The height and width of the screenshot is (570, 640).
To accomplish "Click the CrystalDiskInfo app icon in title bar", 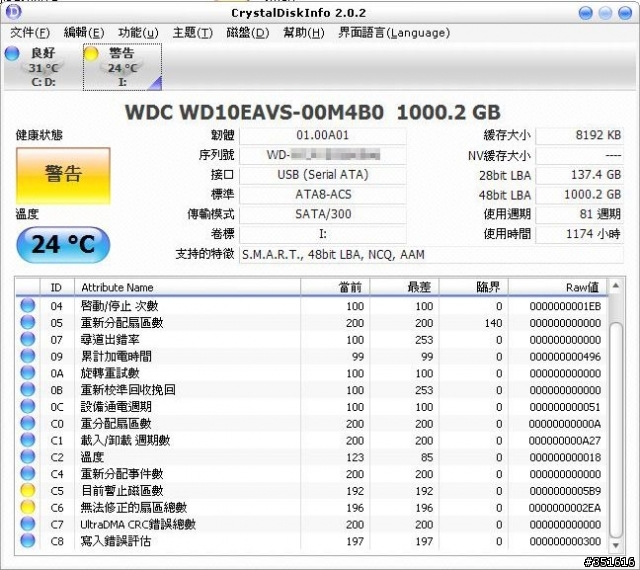I will 13,12.
